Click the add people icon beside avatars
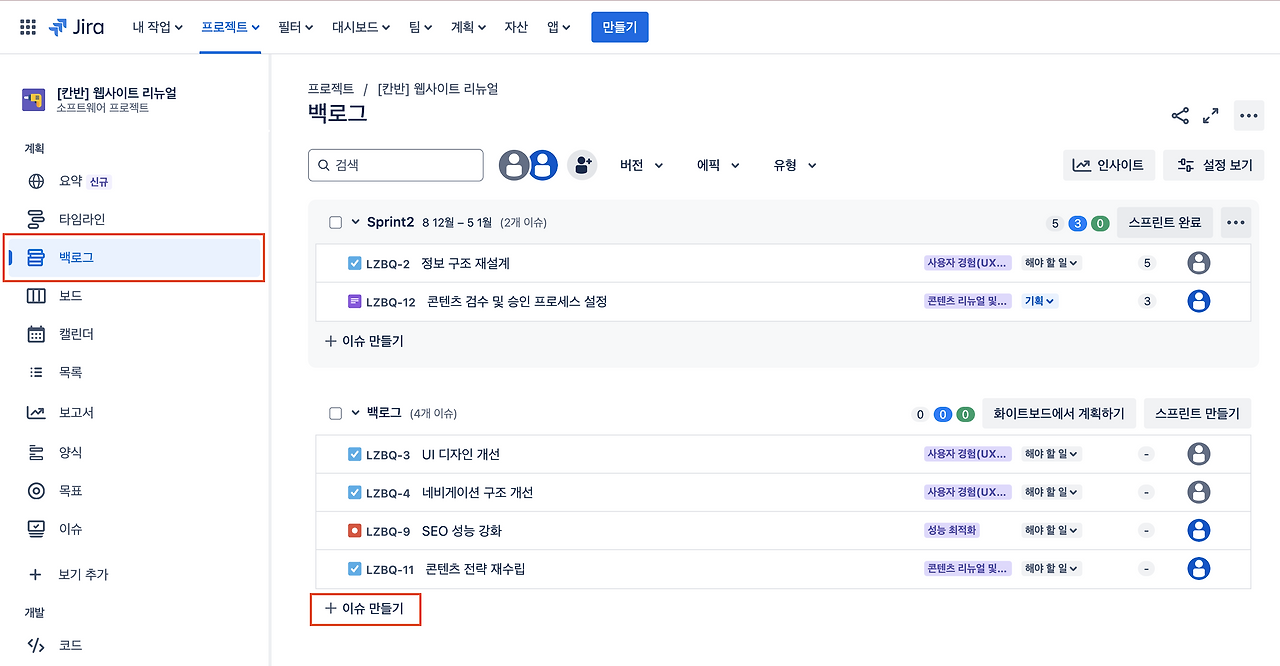Image resolution: width=1280 pixels, height=666 pixels. (582, 164)
